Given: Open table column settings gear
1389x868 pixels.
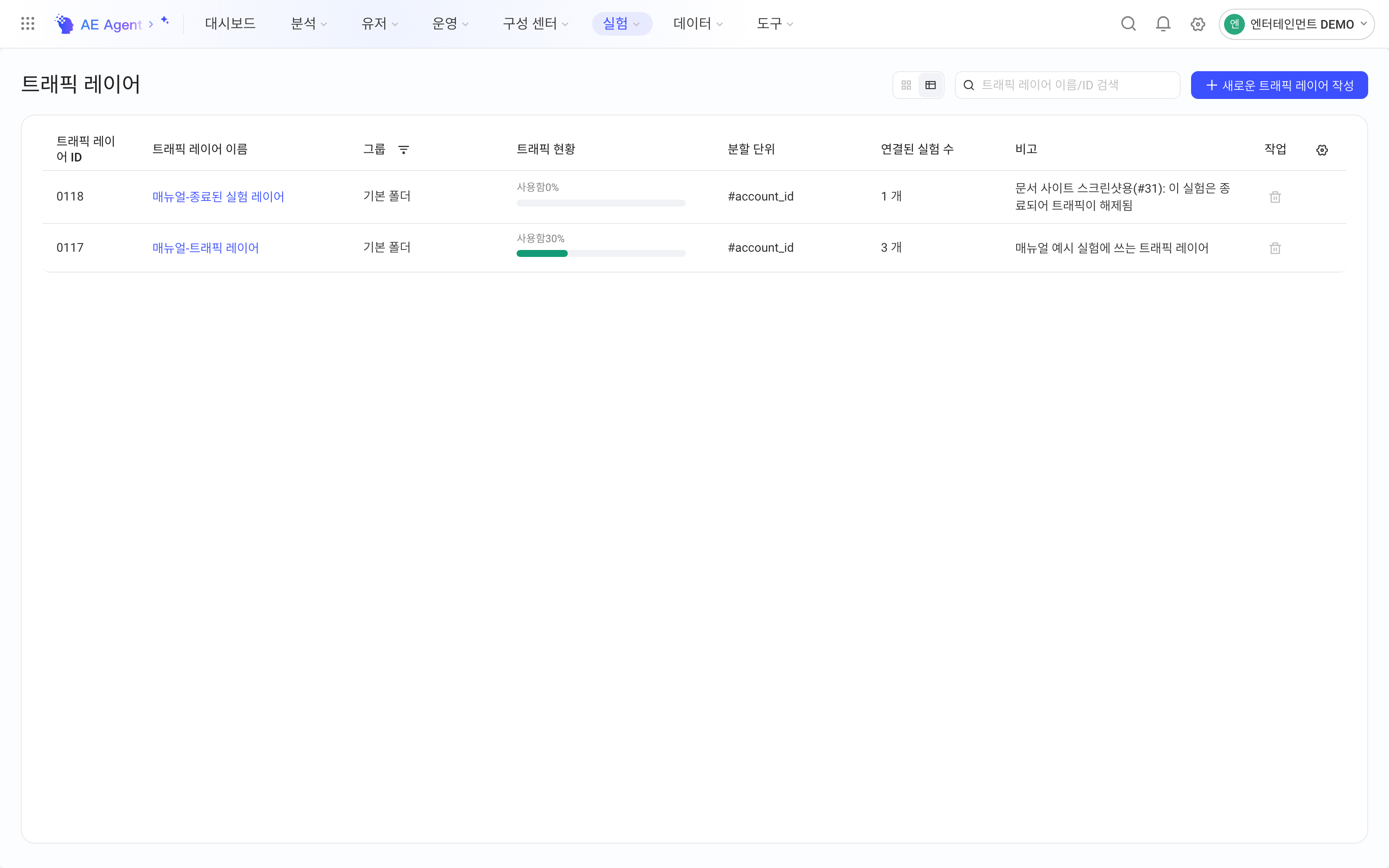Looking at the screenshot, I should pyautogui.click(x=1322, y=151).
